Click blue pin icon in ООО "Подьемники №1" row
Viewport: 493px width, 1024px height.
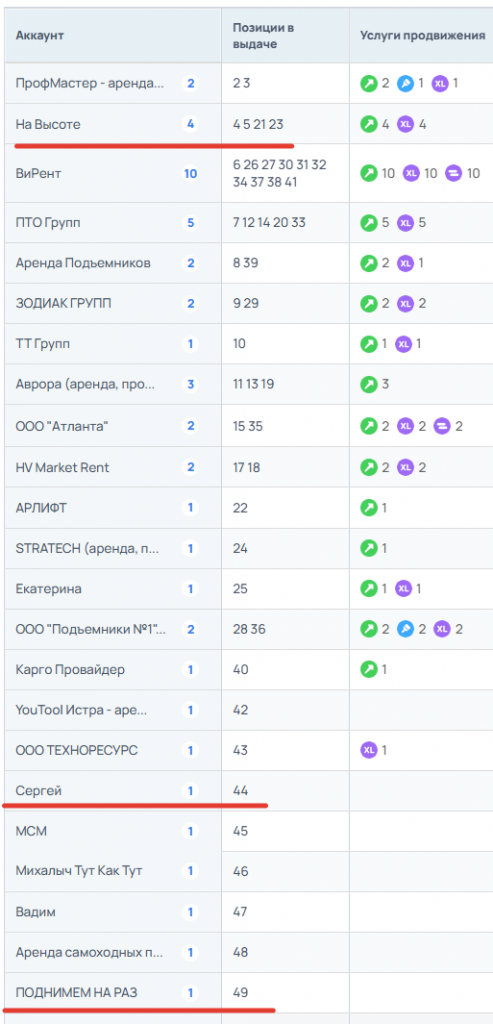pyautogui.click(x=406, y=629)
